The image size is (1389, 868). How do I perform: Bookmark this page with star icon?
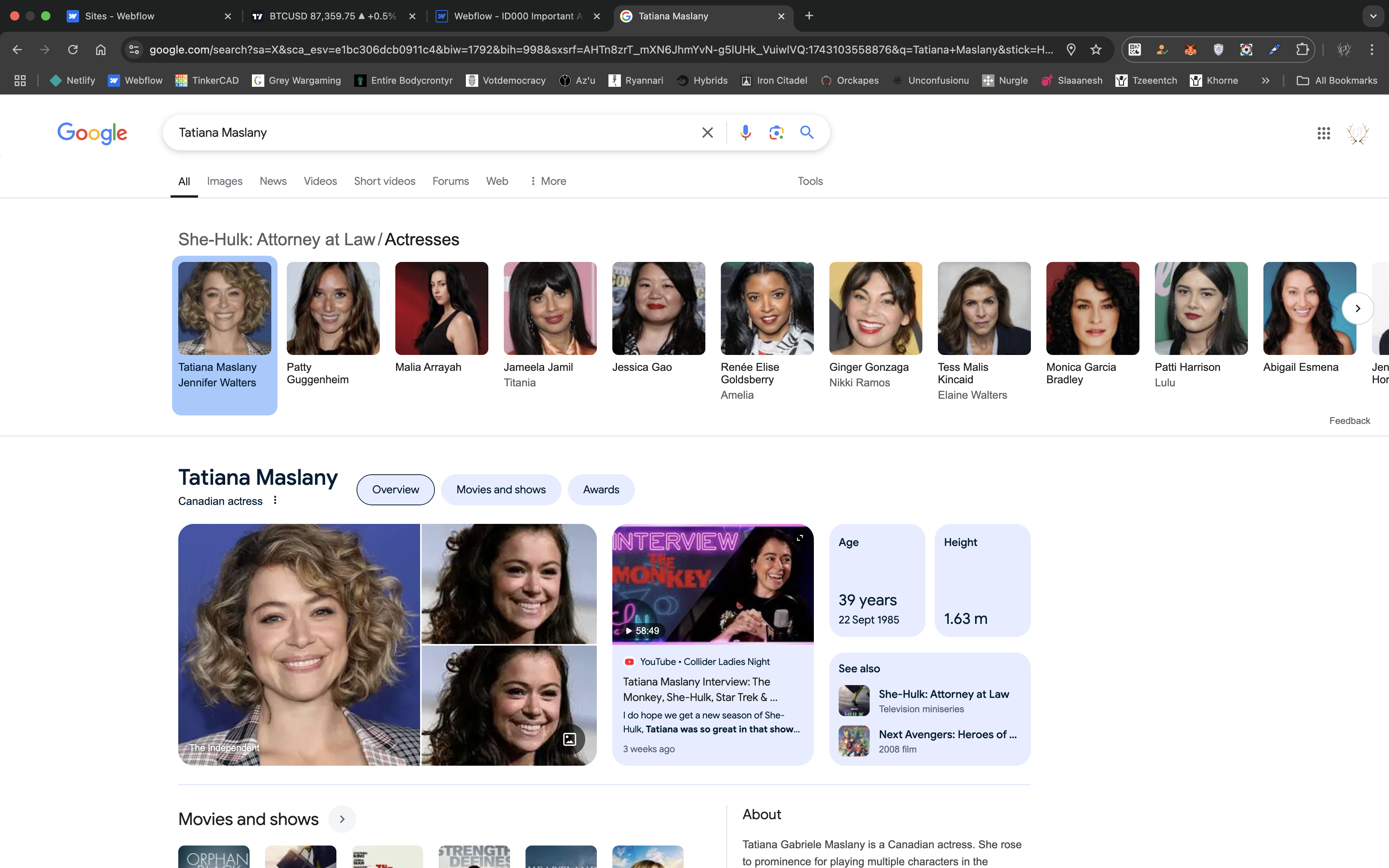pos(1096,50)
